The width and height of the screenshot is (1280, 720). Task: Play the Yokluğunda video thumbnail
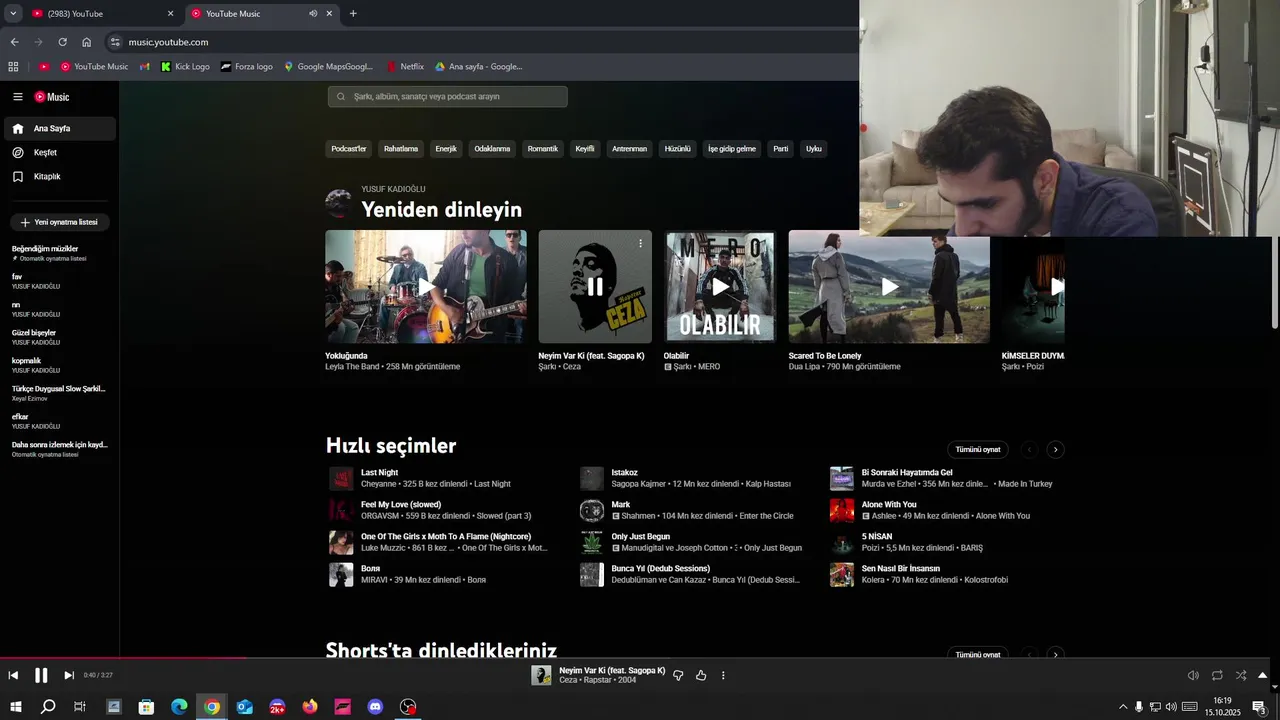tap(426, 287)
